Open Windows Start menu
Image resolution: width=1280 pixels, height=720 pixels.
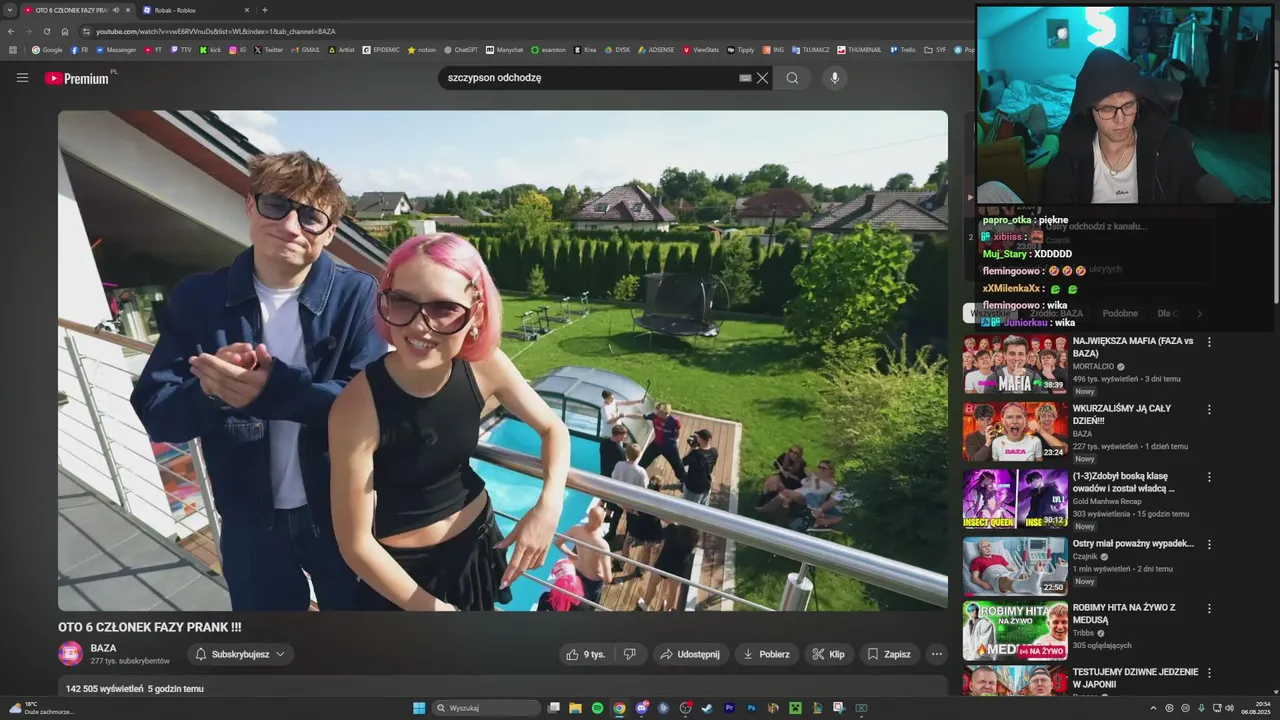pos(419,708)
